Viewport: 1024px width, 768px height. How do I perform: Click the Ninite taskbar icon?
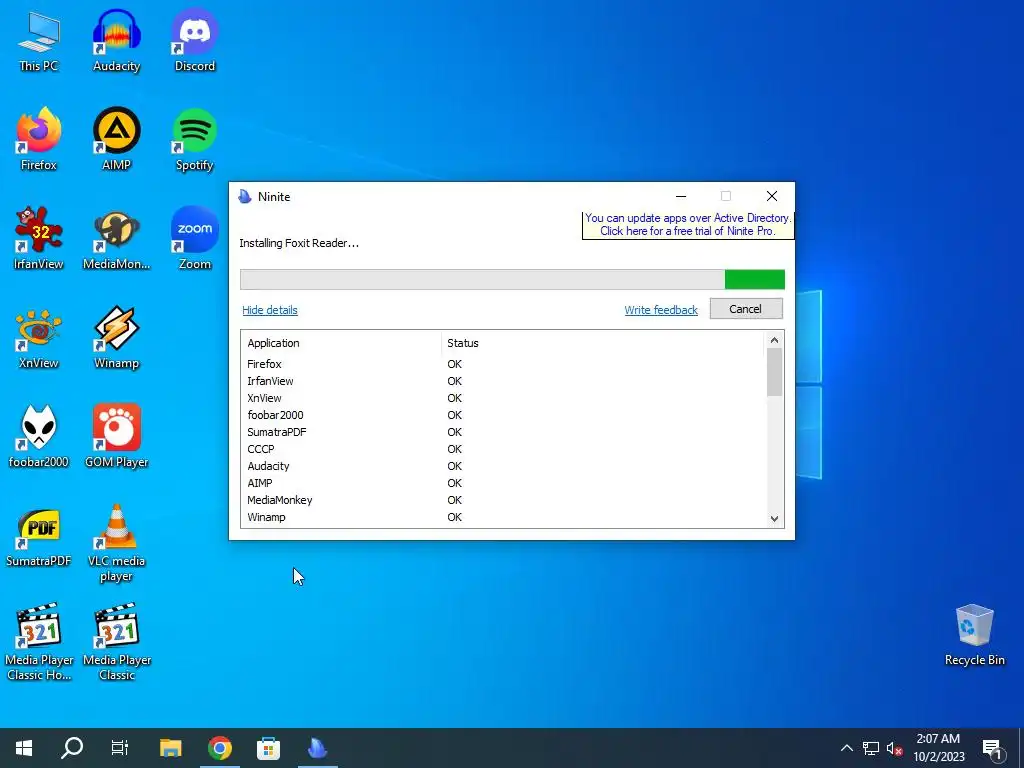pos(317,748)
